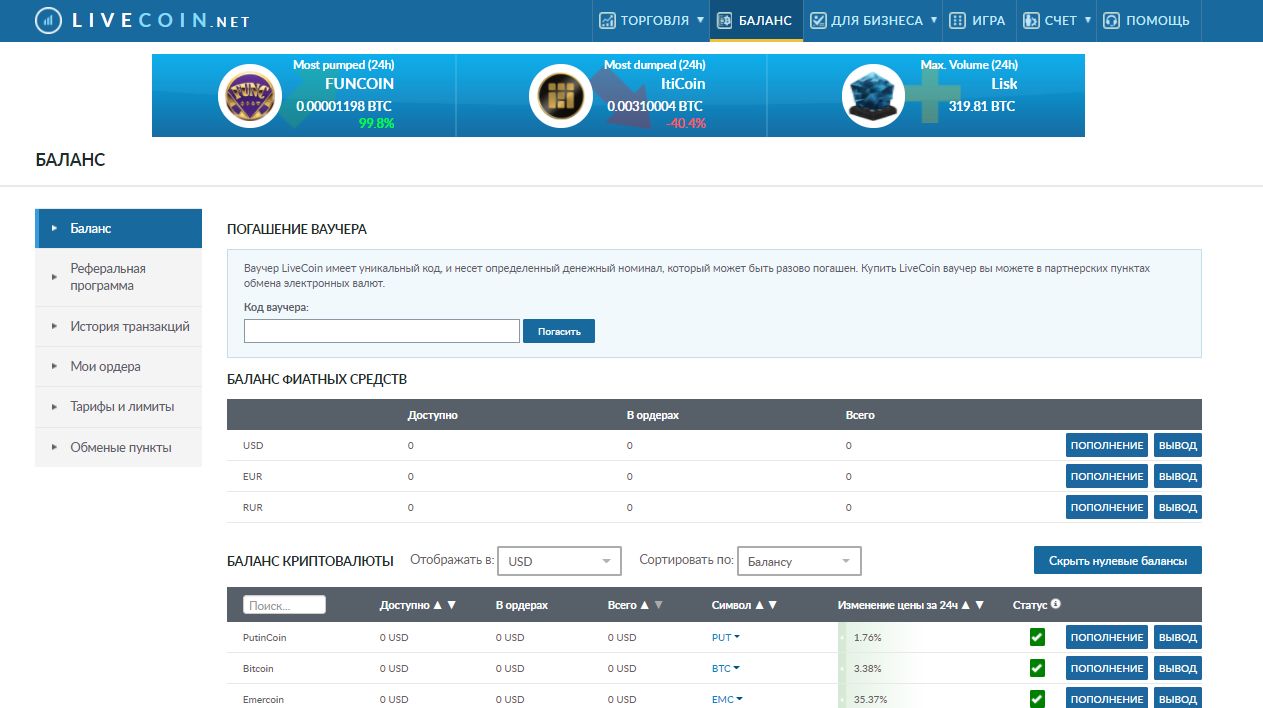Click the voucher code input field

tap(381, 331)
